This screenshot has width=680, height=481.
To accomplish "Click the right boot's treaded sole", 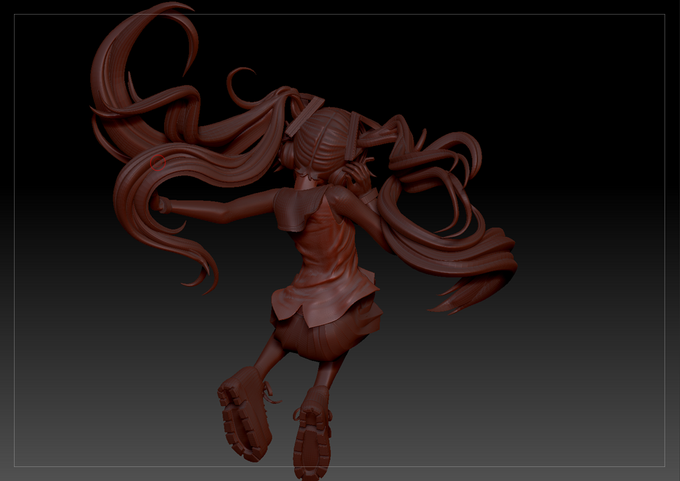I will (x=312, y=442).
